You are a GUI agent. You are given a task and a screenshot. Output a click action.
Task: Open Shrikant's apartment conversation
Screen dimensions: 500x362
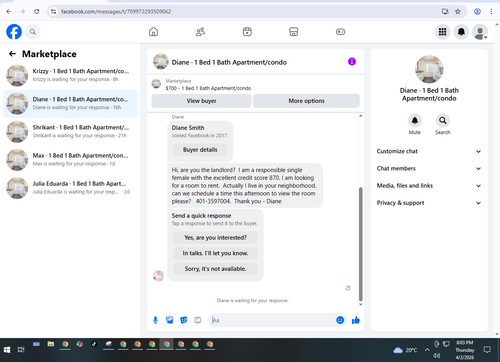(x=70, y=132)
